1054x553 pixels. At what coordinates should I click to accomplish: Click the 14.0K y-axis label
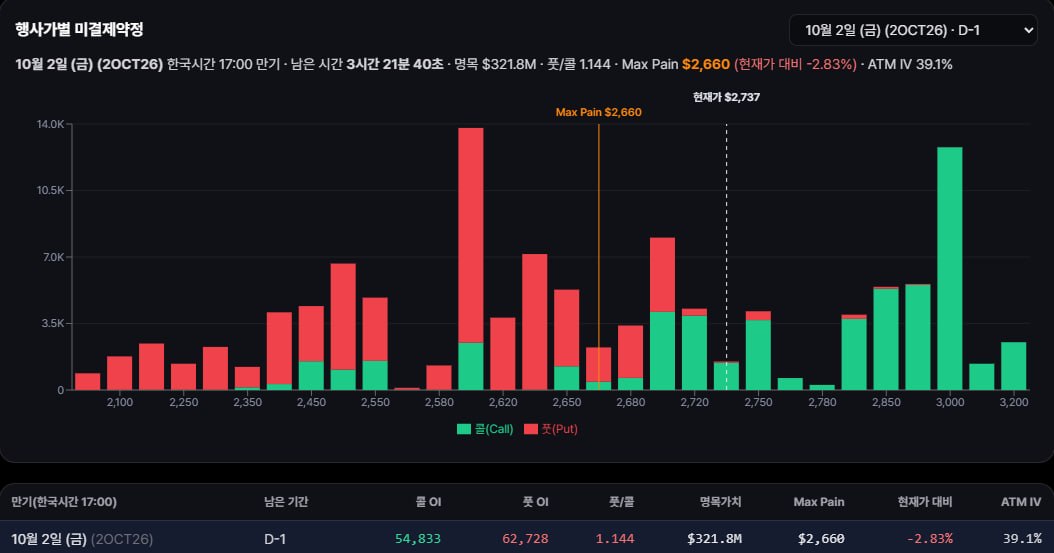click(x=50, y=124)
